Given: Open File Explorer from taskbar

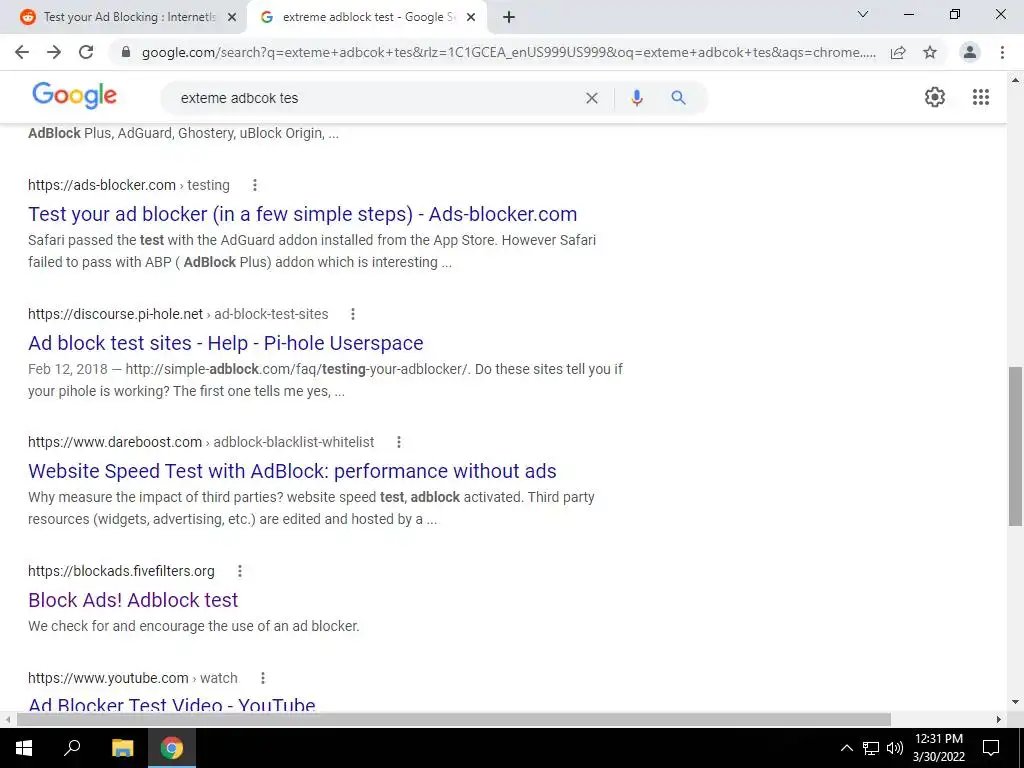Looking at the screenshot, I should [122, 748].
